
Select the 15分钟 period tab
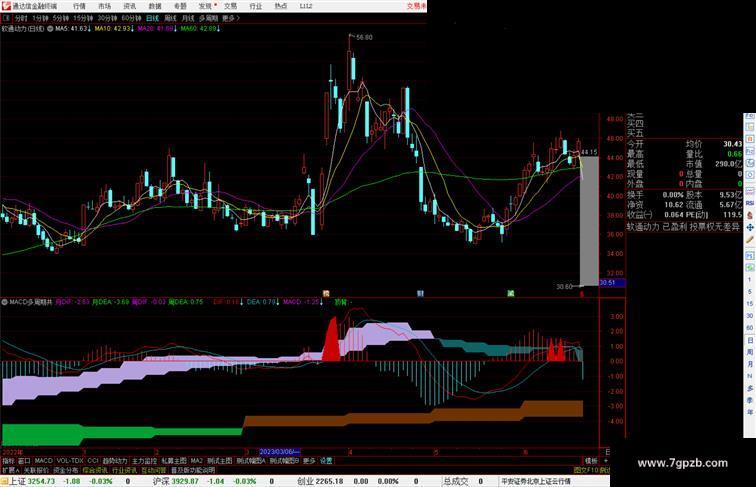(x=83, y=18)
